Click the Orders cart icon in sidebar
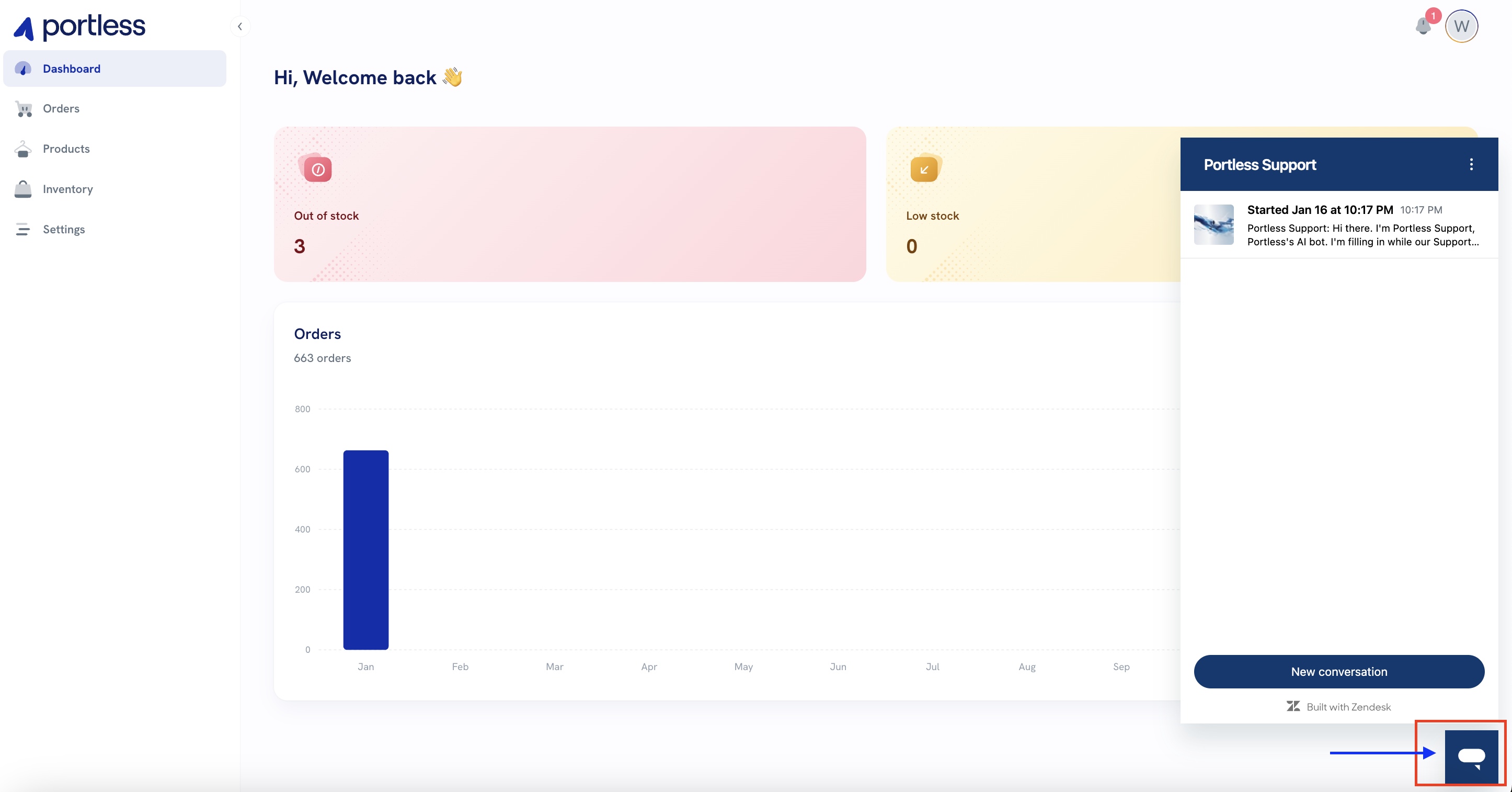The height and width of the screenshot is (792, 1512). pyautogui.click(x=24, y=109)
